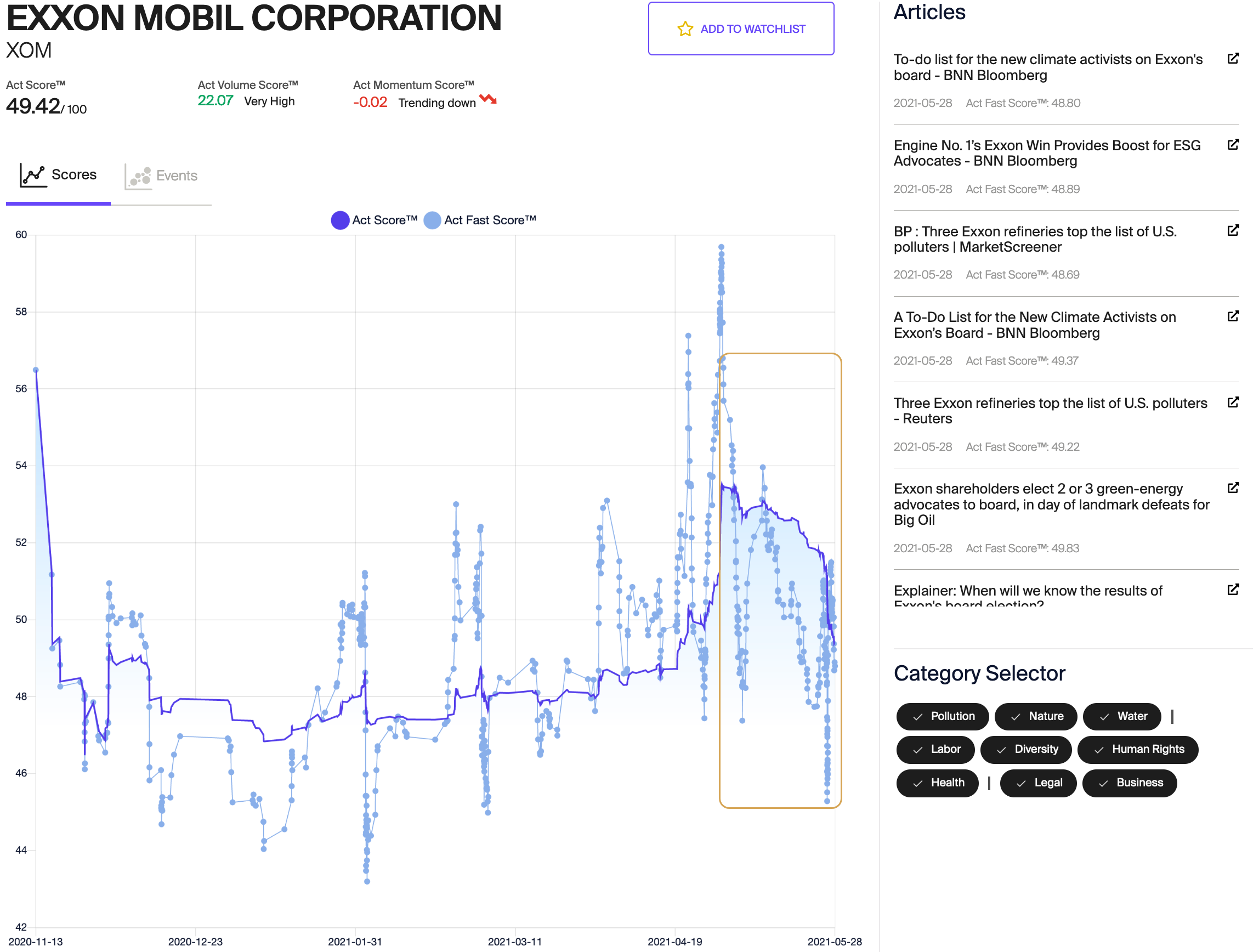Read 'Exxon shareholders elect 2 or 3' article
The width and height of the screenshot is (1259, 952).
click(1051, 505)
